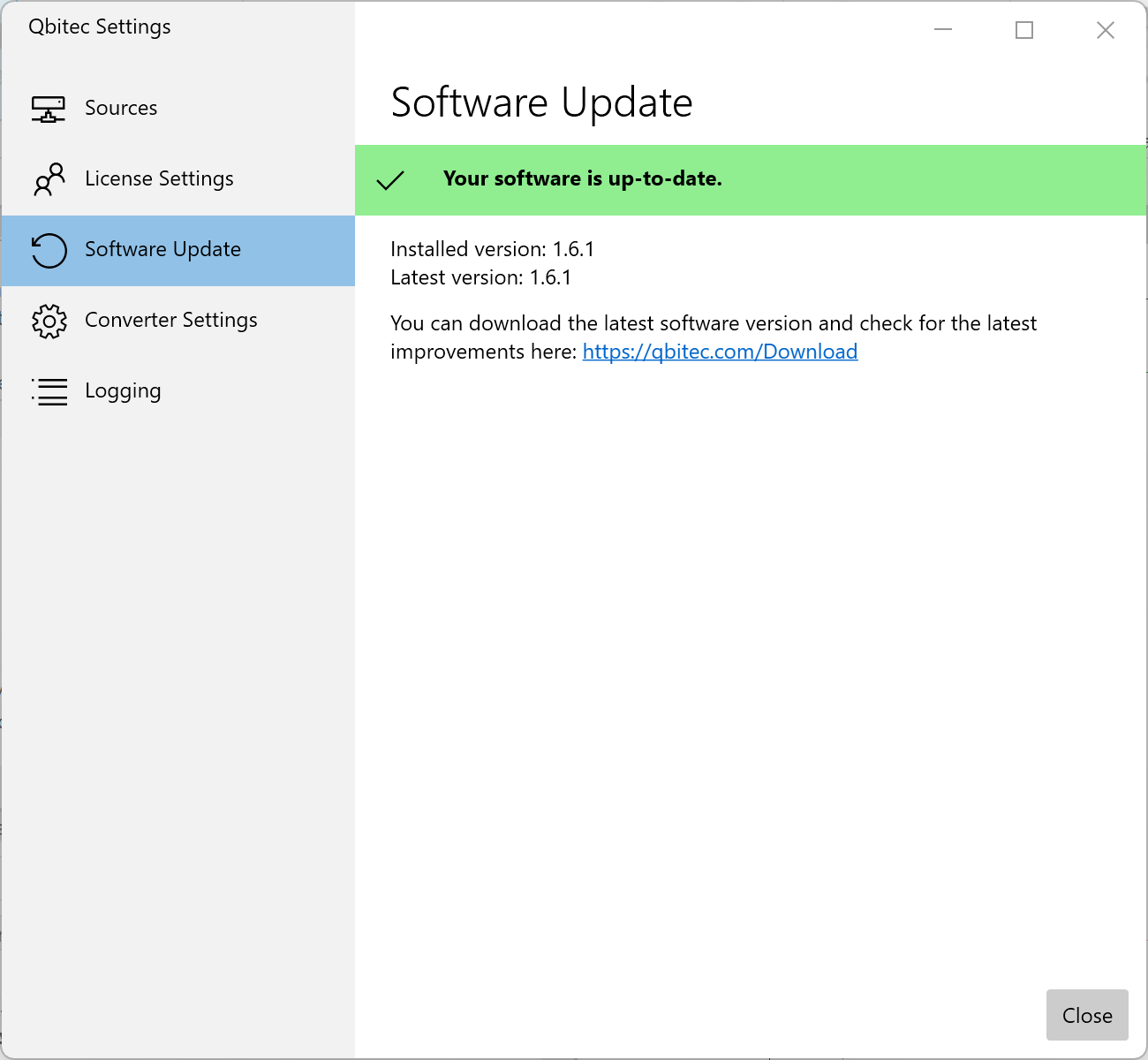Open the qbitec.com/Download link

(x=720, y=352)
